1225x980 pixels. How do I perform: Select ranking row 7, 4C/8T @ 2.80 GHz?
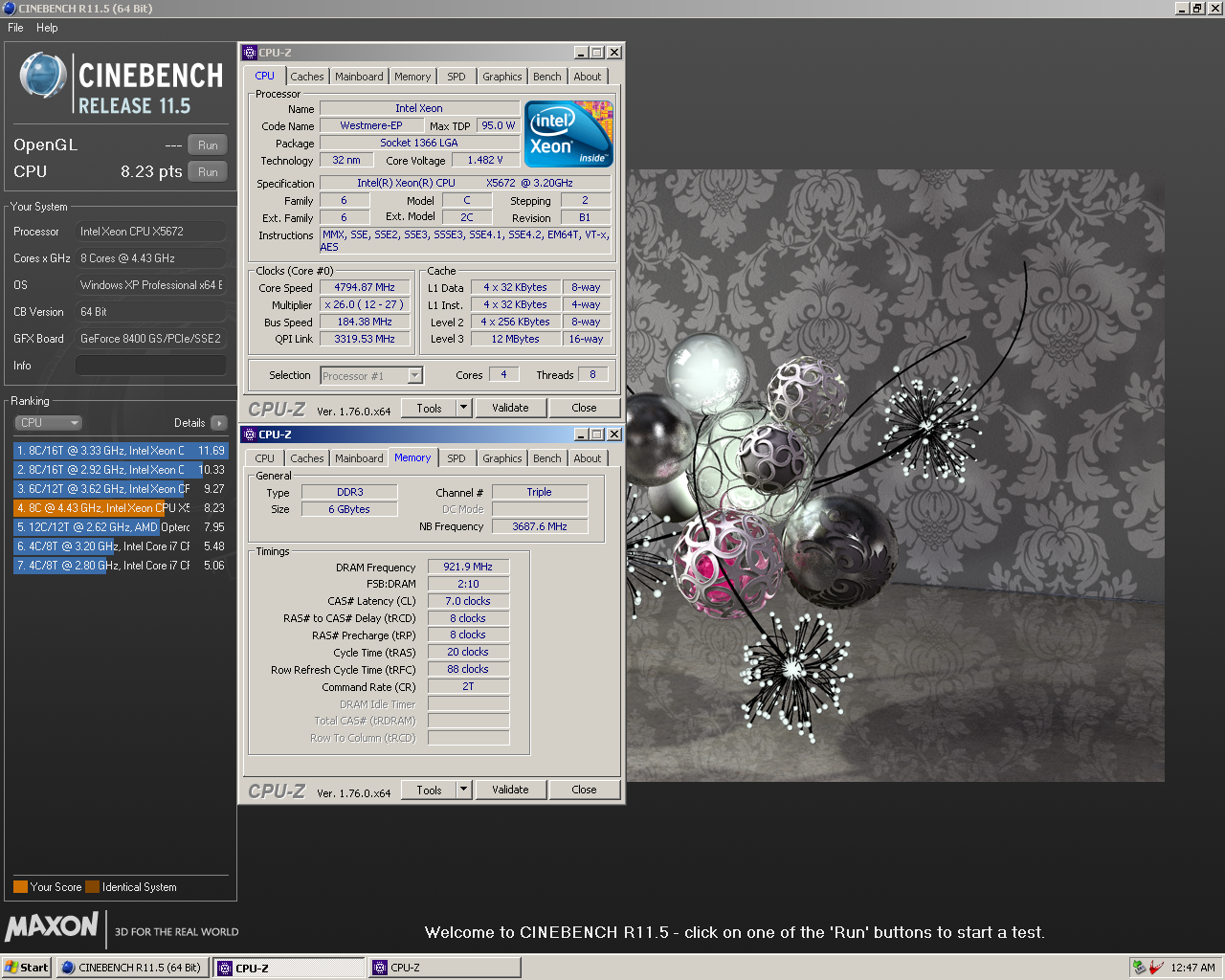tap(121, 566)
